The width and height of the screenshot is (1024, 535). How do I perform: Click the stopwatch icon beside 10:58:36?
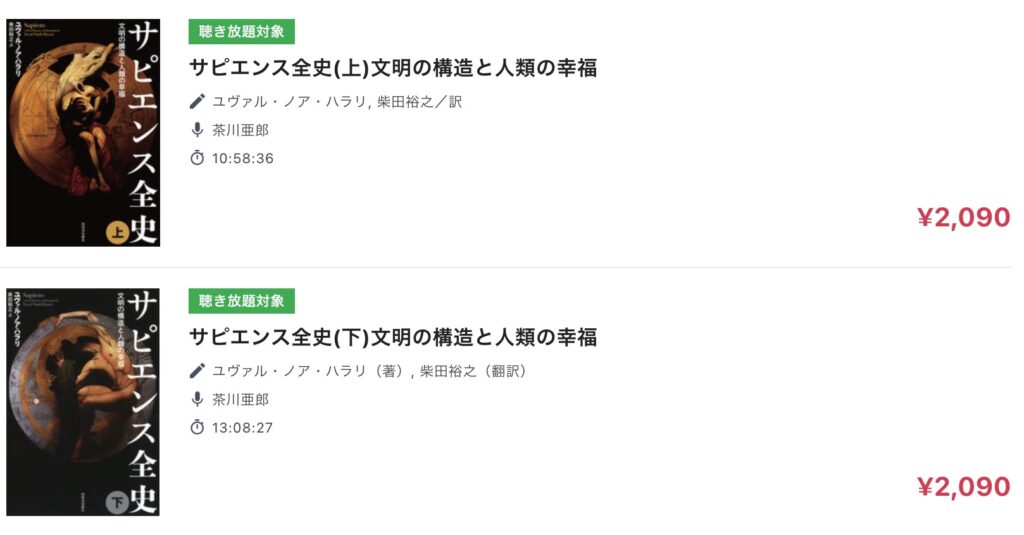tap(197, 158)
